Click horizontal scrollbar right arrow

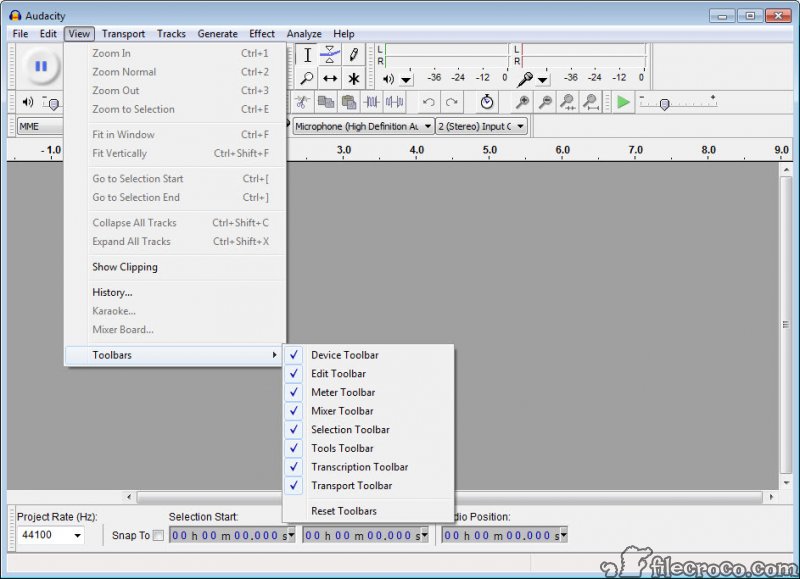(771, 496)
